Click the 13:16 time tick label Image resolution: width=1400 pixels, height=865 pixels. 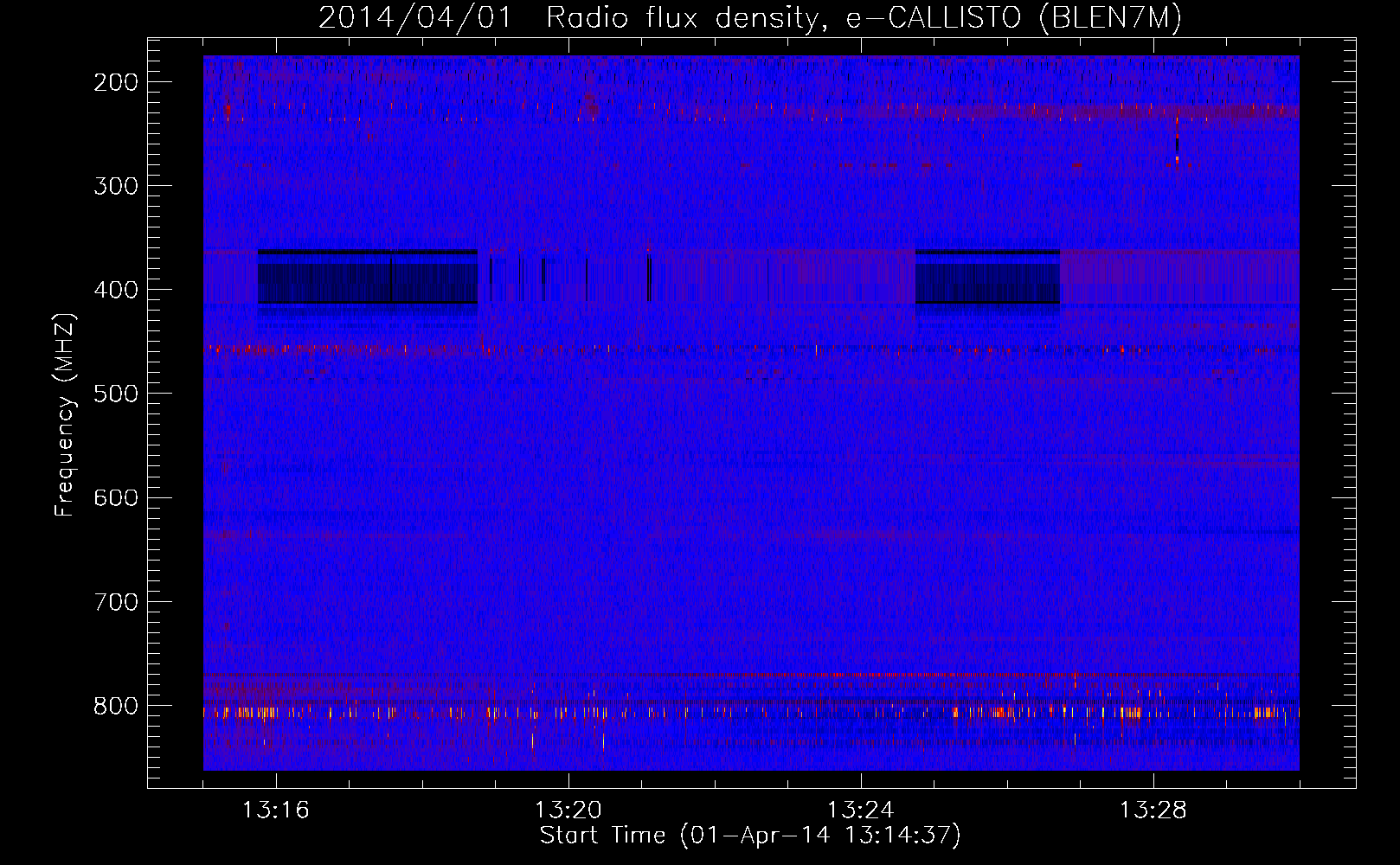(275, 811)
